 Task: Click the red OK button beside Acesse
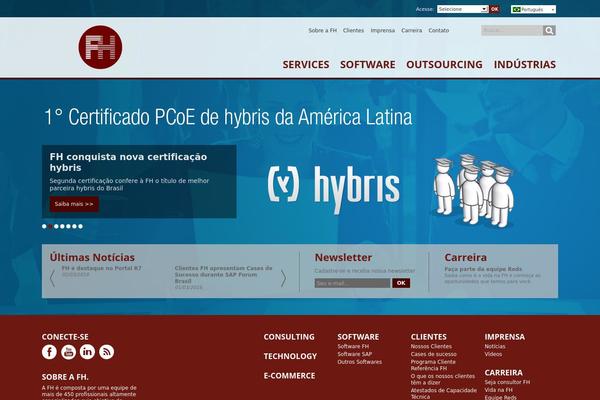pos(494,9)
